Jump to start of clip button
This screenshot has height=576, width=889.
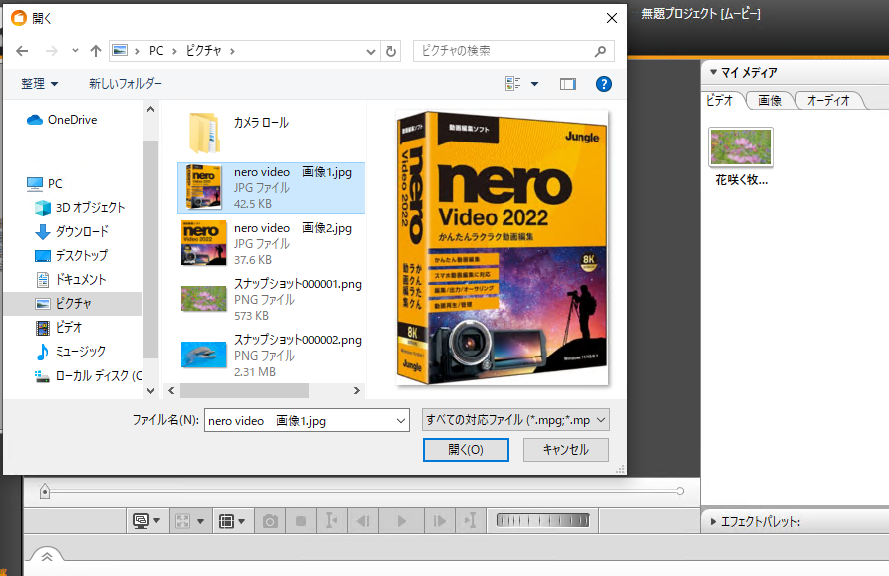coord(332,521)
